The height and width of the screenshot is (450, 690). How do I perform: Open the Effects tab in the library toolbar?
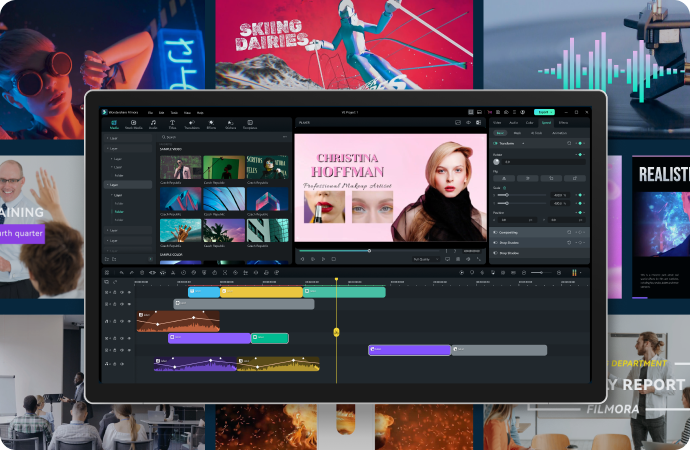tap(211, 124)
